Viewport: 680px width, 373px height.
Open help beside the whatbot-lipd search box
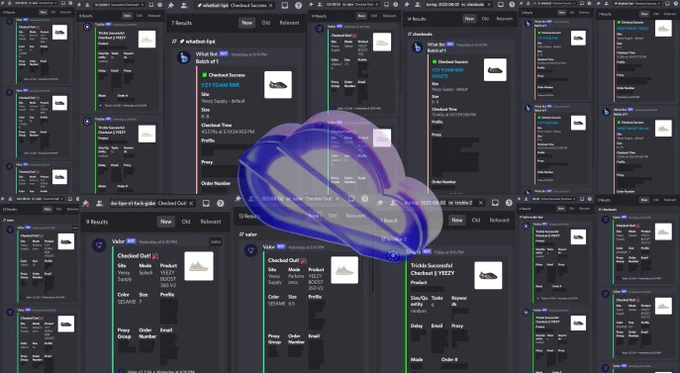coord(298,5)
